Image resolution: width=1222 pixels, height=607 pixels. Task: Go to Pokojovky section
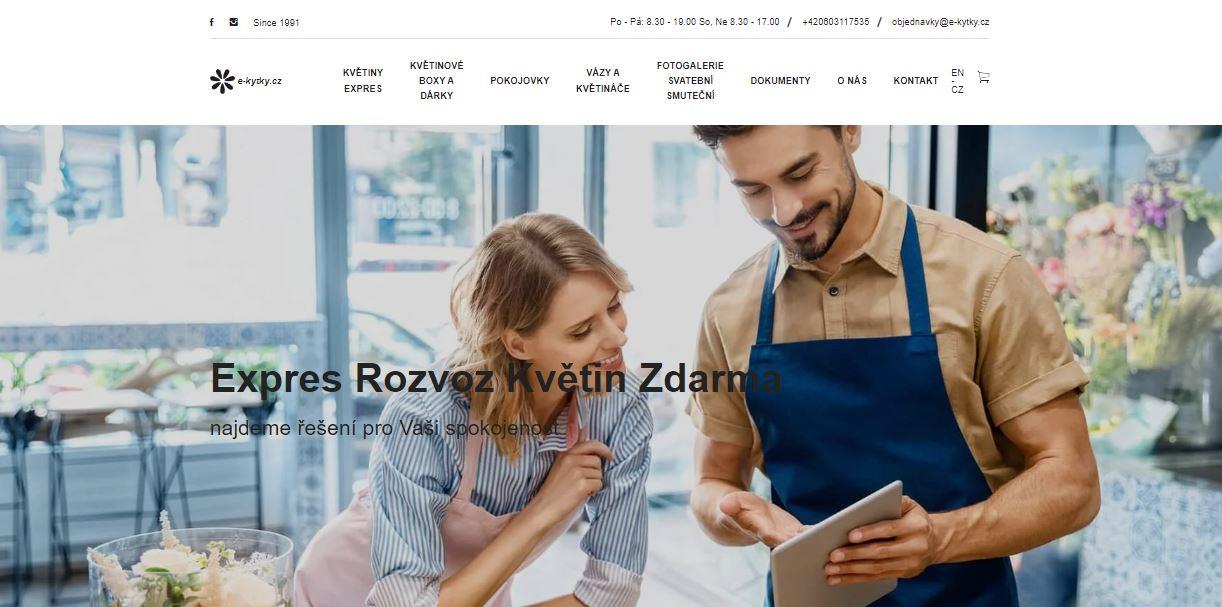click(520, 81)
